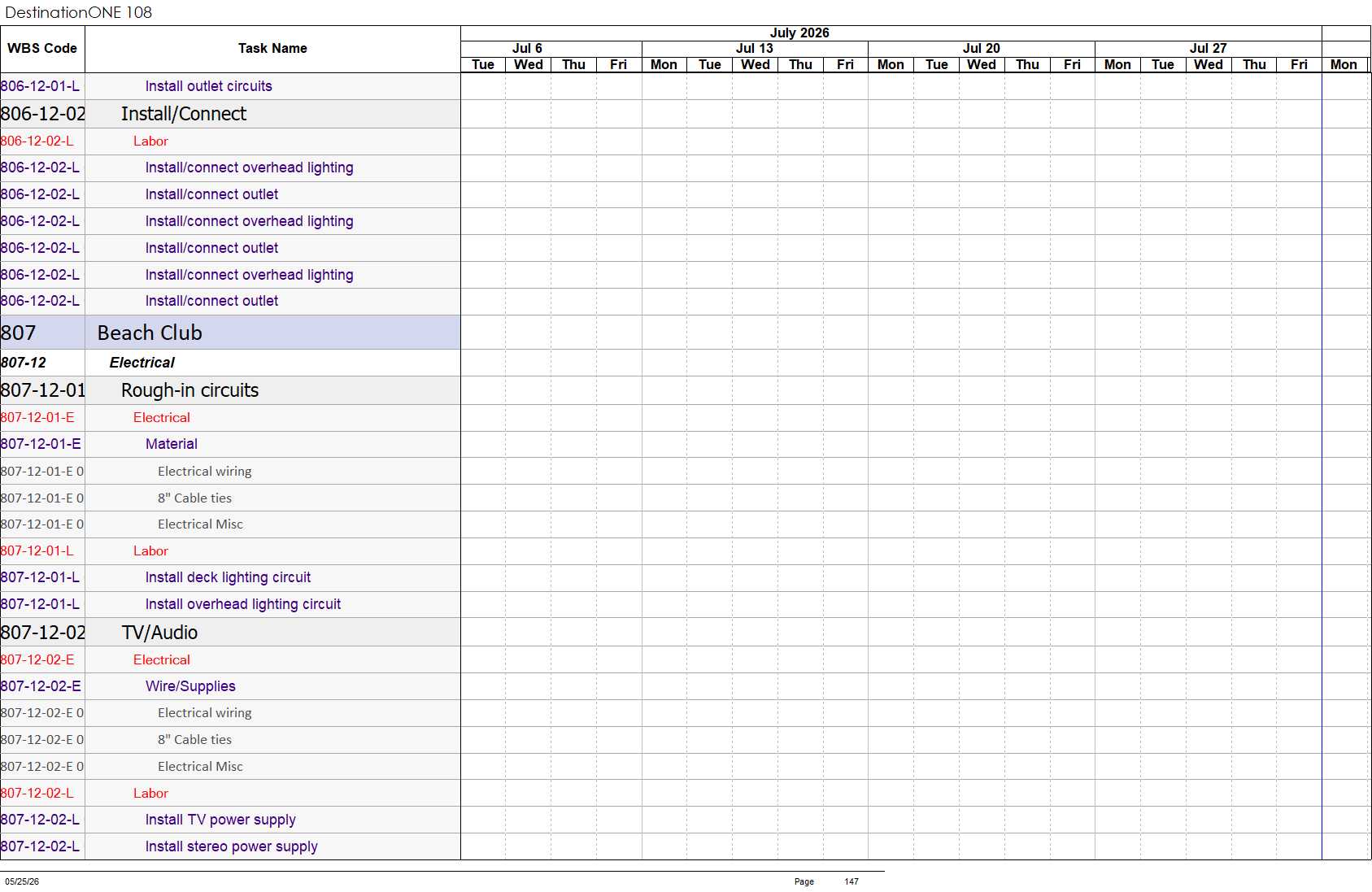Image resolution: width=1372 pixels, height=892 pixels.
Task: Select the 806-12-02 Install/Connect summary row
Action: (x=230, y=114)
